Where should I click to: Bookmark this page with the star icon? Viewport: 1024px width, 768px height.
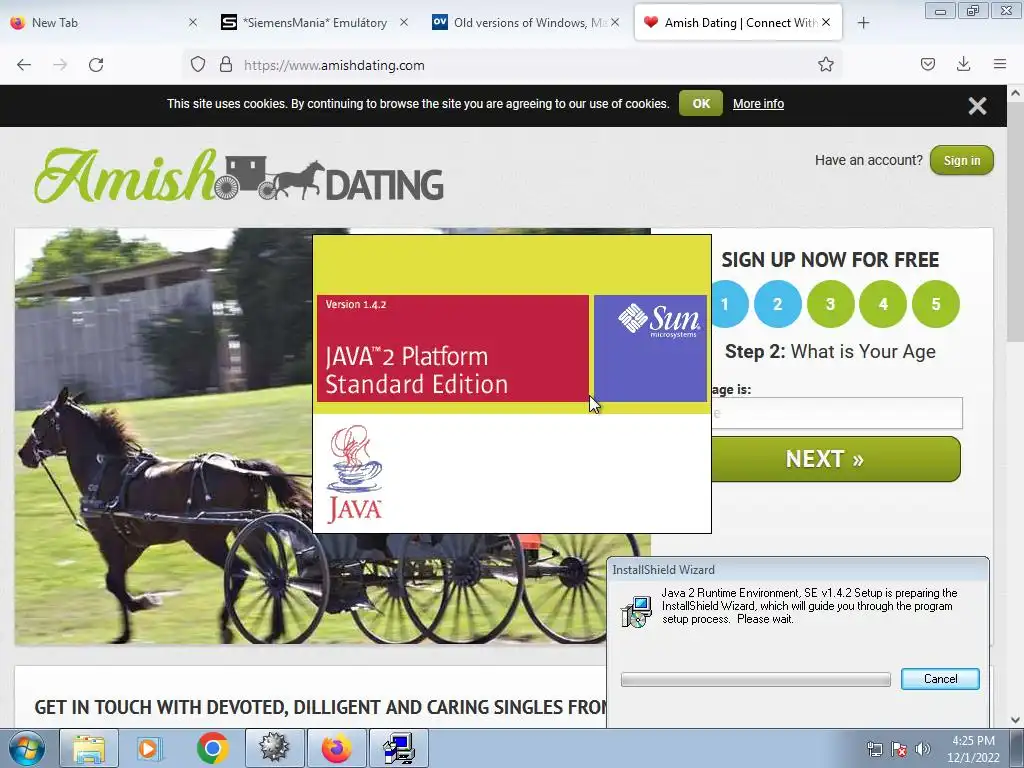825,65
